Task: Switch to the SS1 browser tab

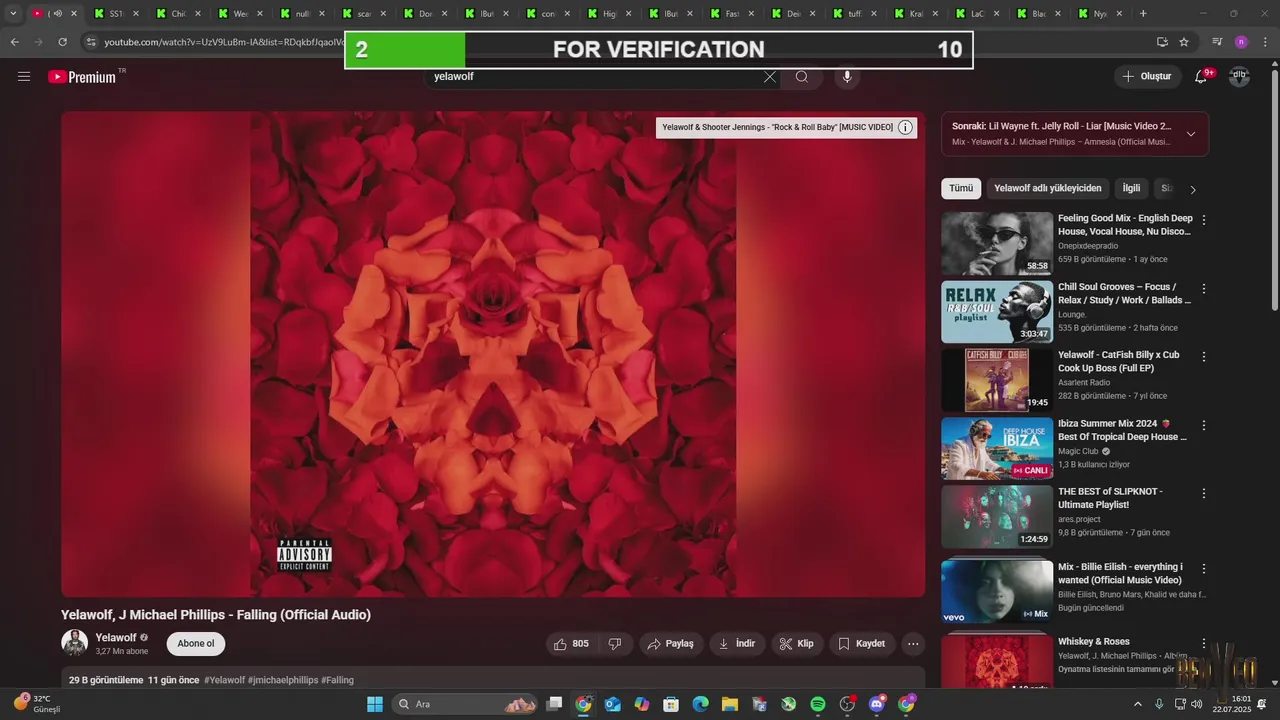Action: coord(116,14)
